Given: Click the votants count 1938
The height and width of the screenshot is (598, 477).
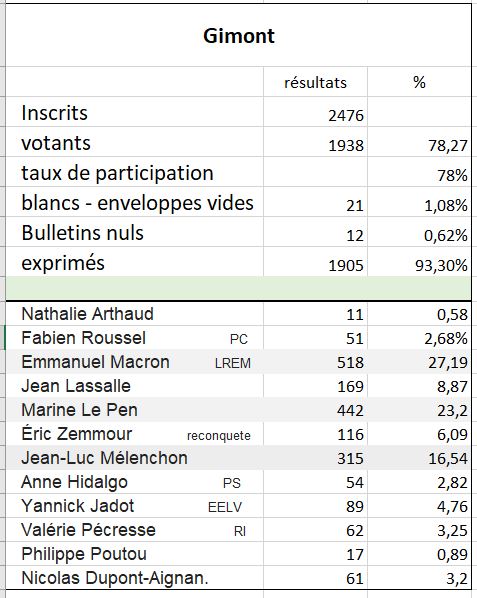Looking at the screenshot, I should [x=346, y=145].
